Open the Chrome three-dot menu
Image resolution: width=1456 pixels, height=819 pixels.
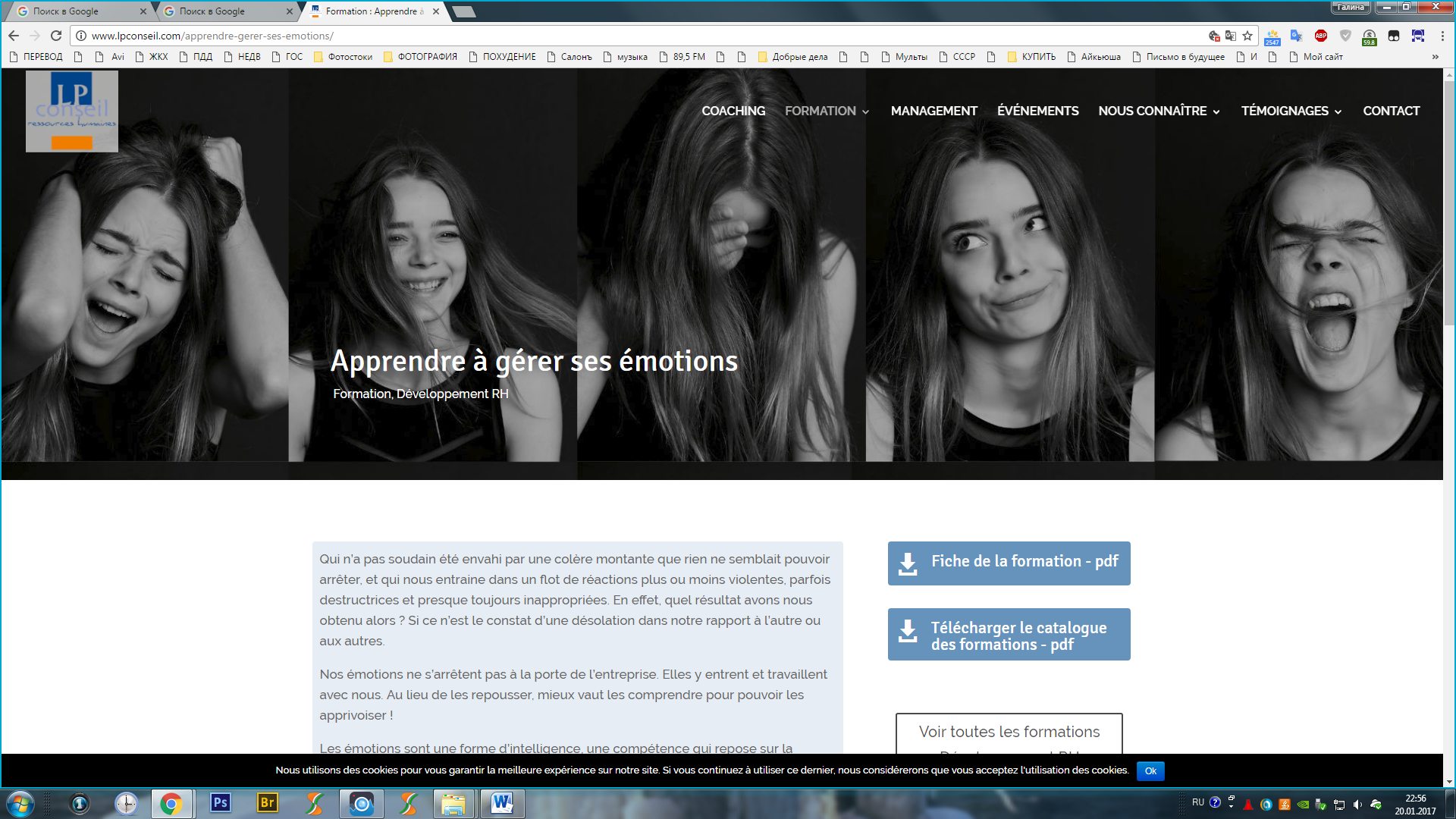[x=1442, y=36]
